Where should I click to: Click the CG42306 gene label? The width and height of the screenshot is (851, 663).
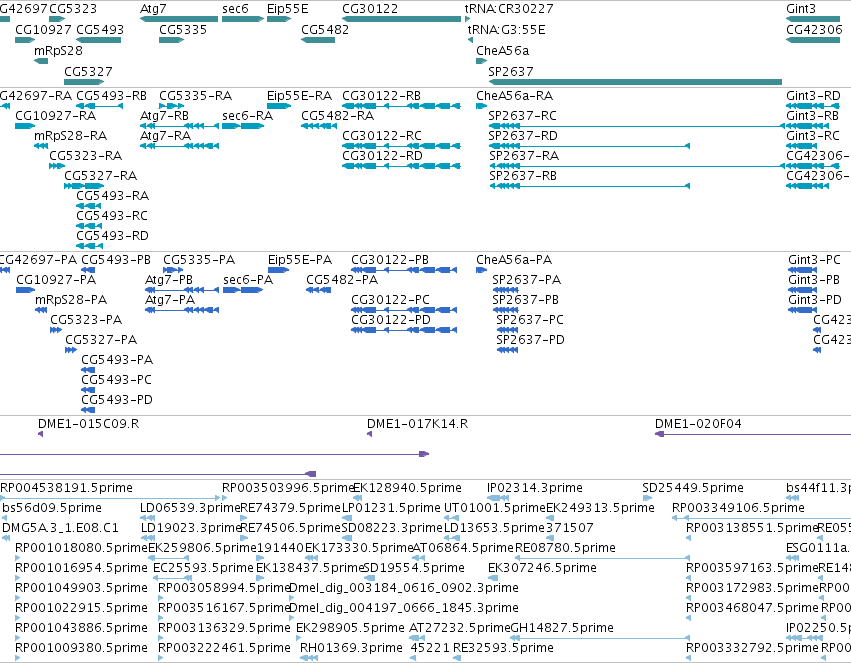click(814, 30)
